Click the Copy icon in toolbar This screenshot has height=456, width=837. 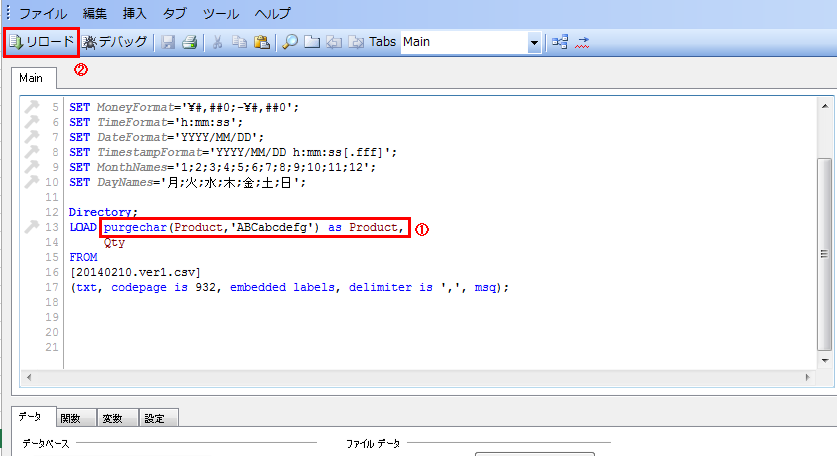pos(239,42)
